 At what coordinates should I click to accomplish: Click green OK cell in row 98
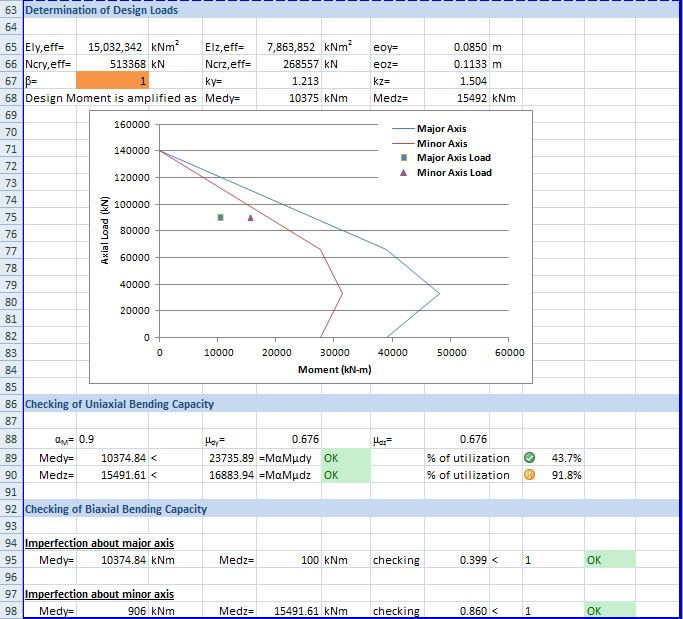point(610,611)
